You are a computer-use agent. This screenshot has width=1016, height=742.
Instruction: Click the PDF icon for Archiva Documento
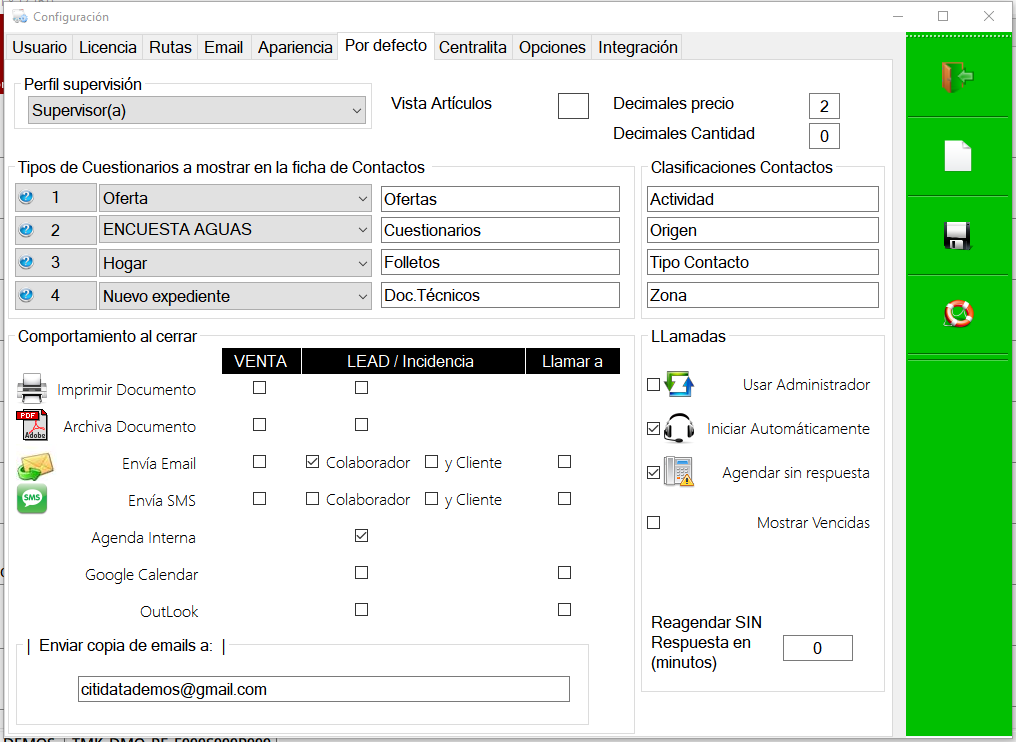pyautogui.click(x=32, y=425)
